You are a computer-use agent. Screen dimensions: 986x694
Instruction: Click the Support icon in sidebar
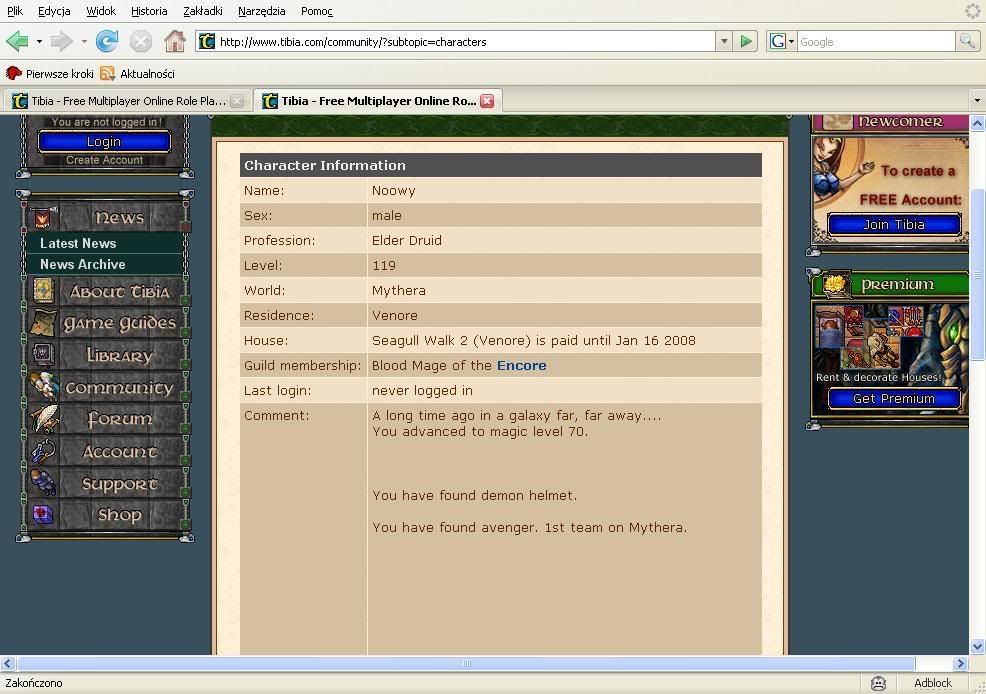pyautogui.click(x=43, y=483)
